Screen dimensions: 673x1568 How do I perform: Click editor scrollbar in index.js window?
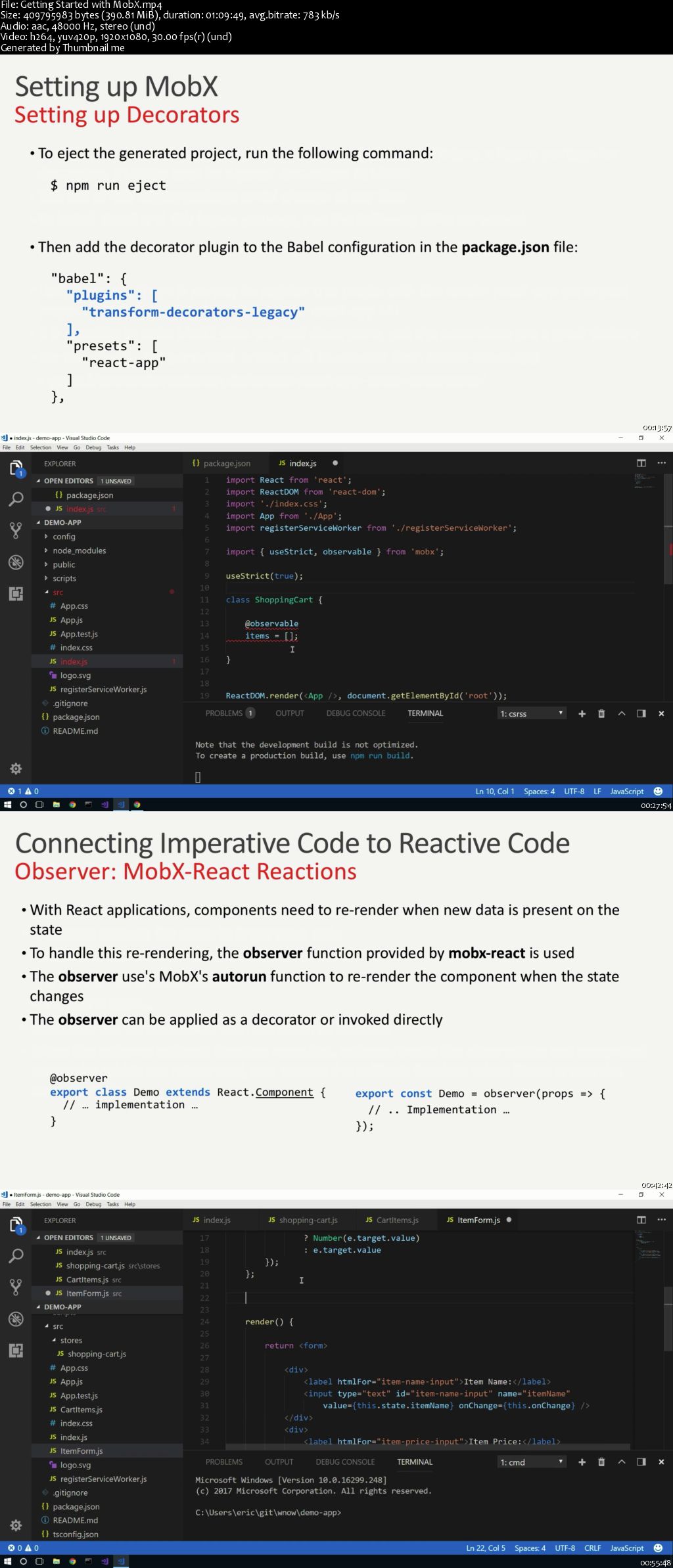pyautogui.click(x=668, y=529)
